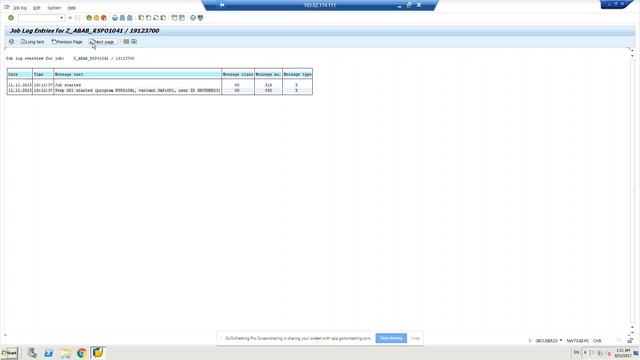The image size is (640, 360).
Task: Click the Generate Shortcut icon
Action: (x=182, y=18)
